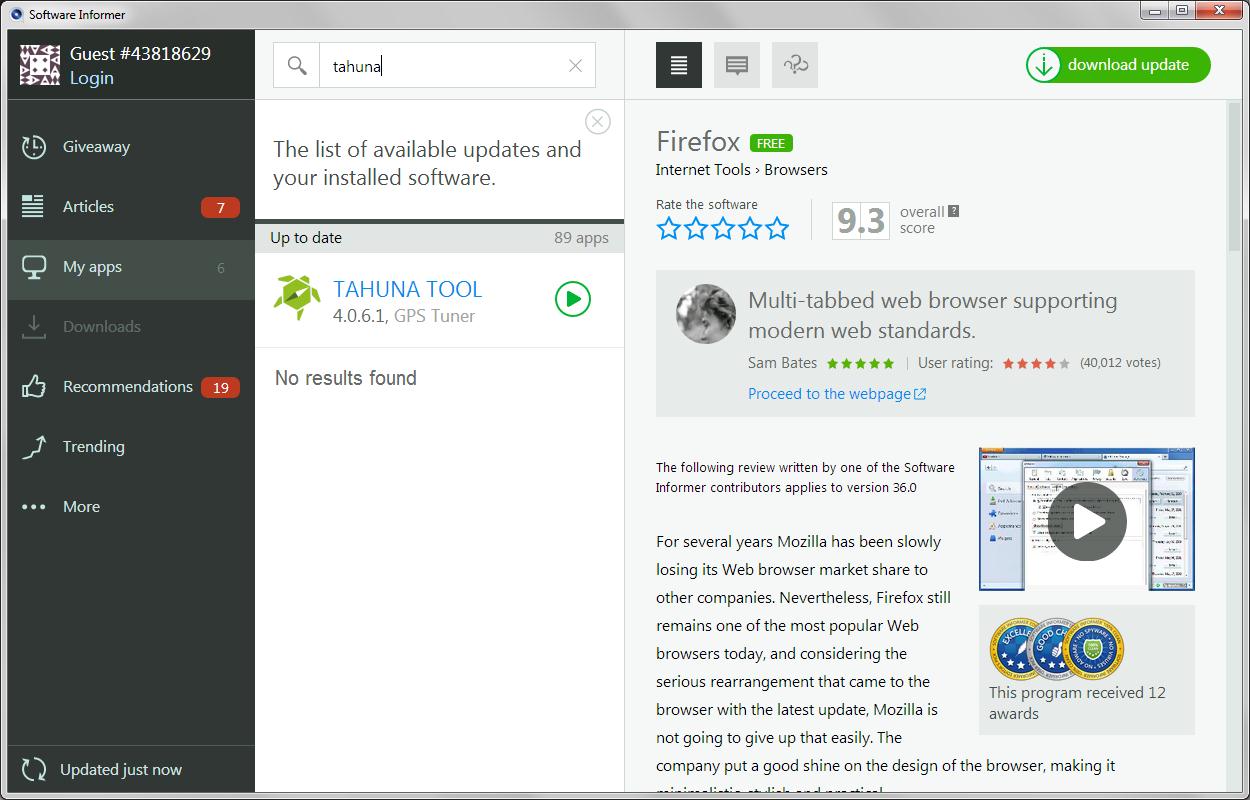
Task: Rate Firefox four stars
Action: 750,229
